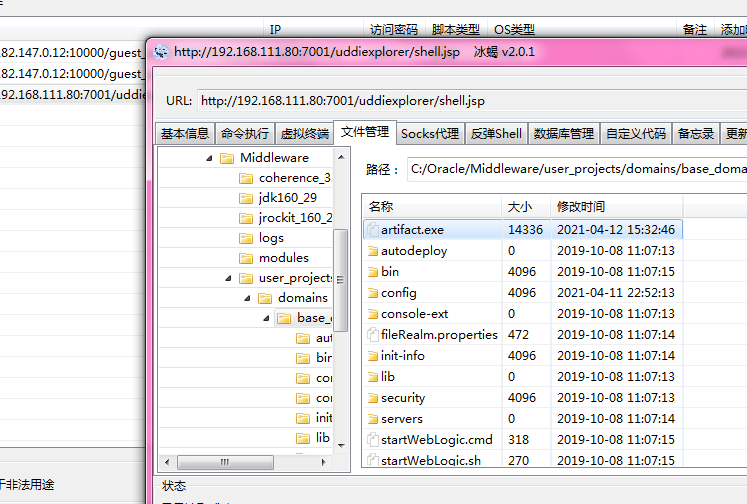
Task: Click 脚本类型 column header in background window
Action: [x=455, y=30]
